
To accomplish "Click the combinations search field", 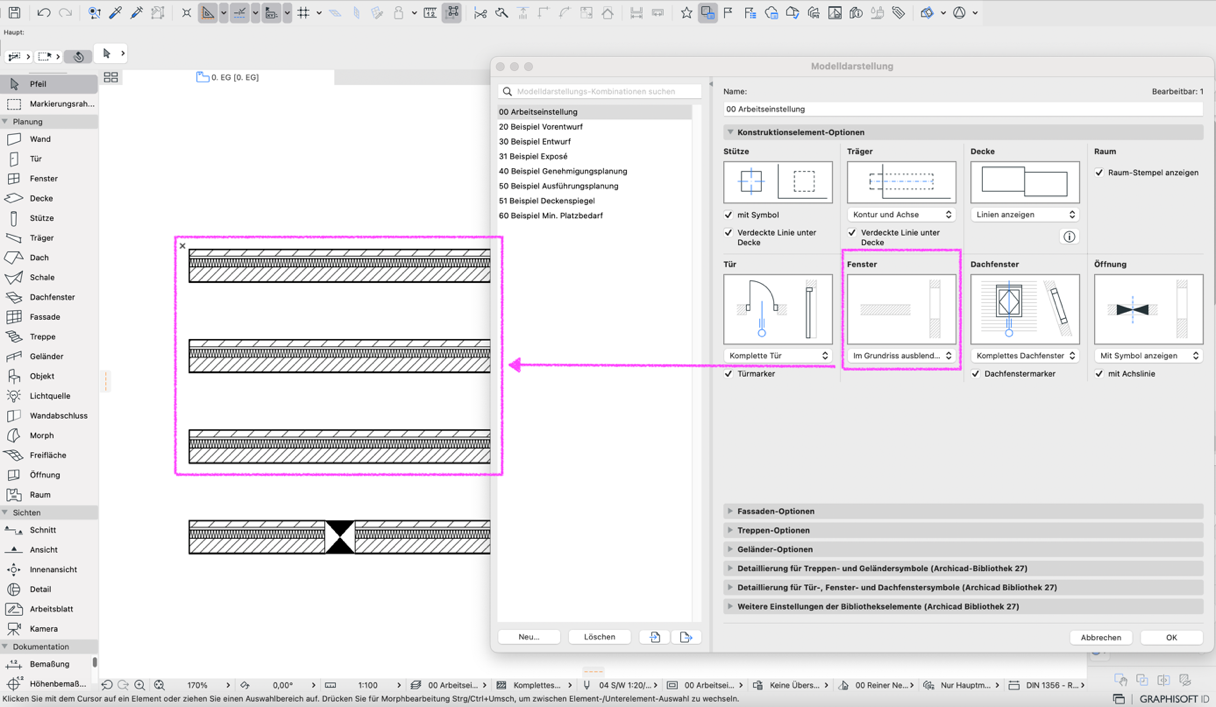I will click(x=600, y=91).
